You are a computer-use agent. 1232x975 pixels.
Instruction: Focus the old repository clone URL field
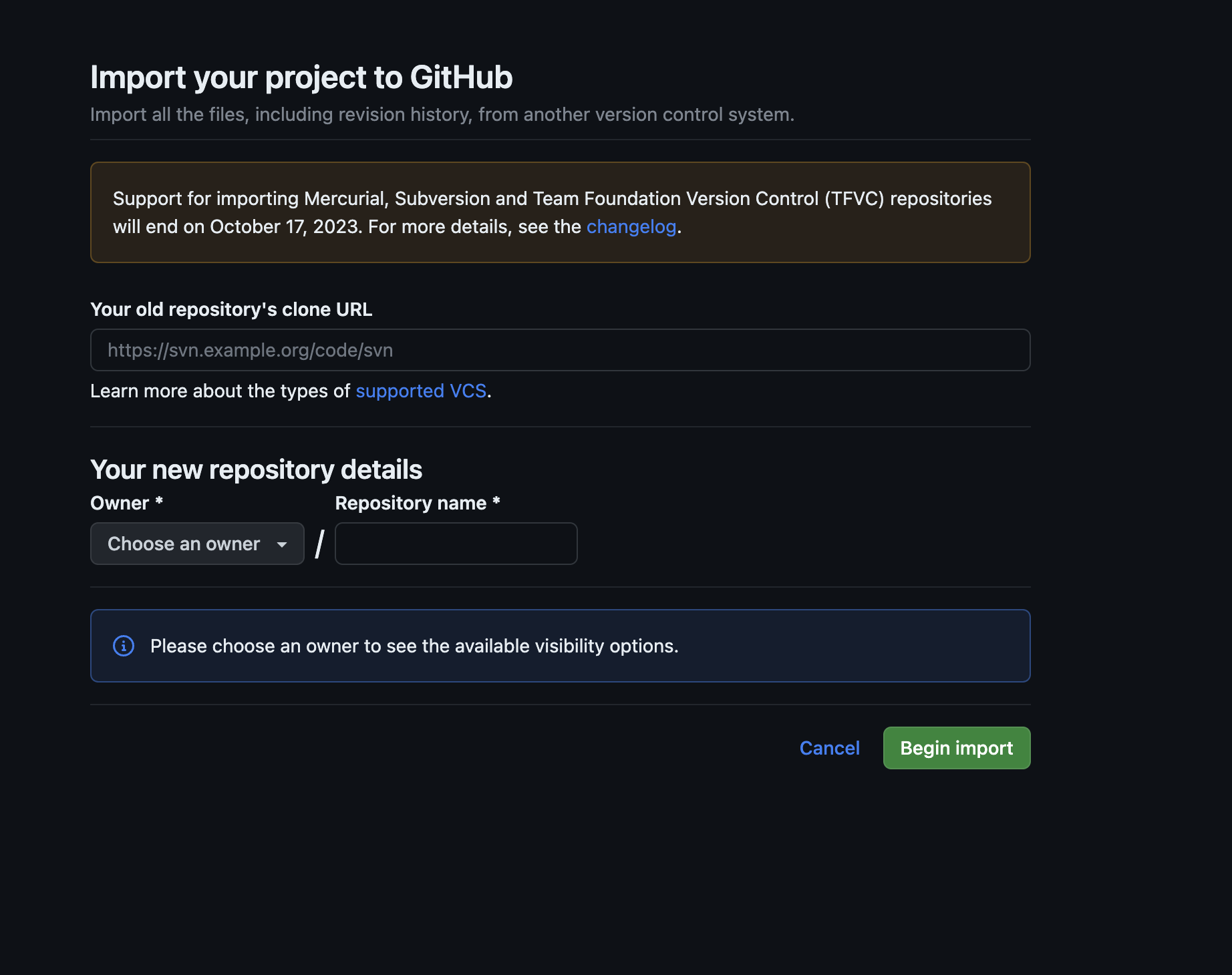click(x=560, y=350)
